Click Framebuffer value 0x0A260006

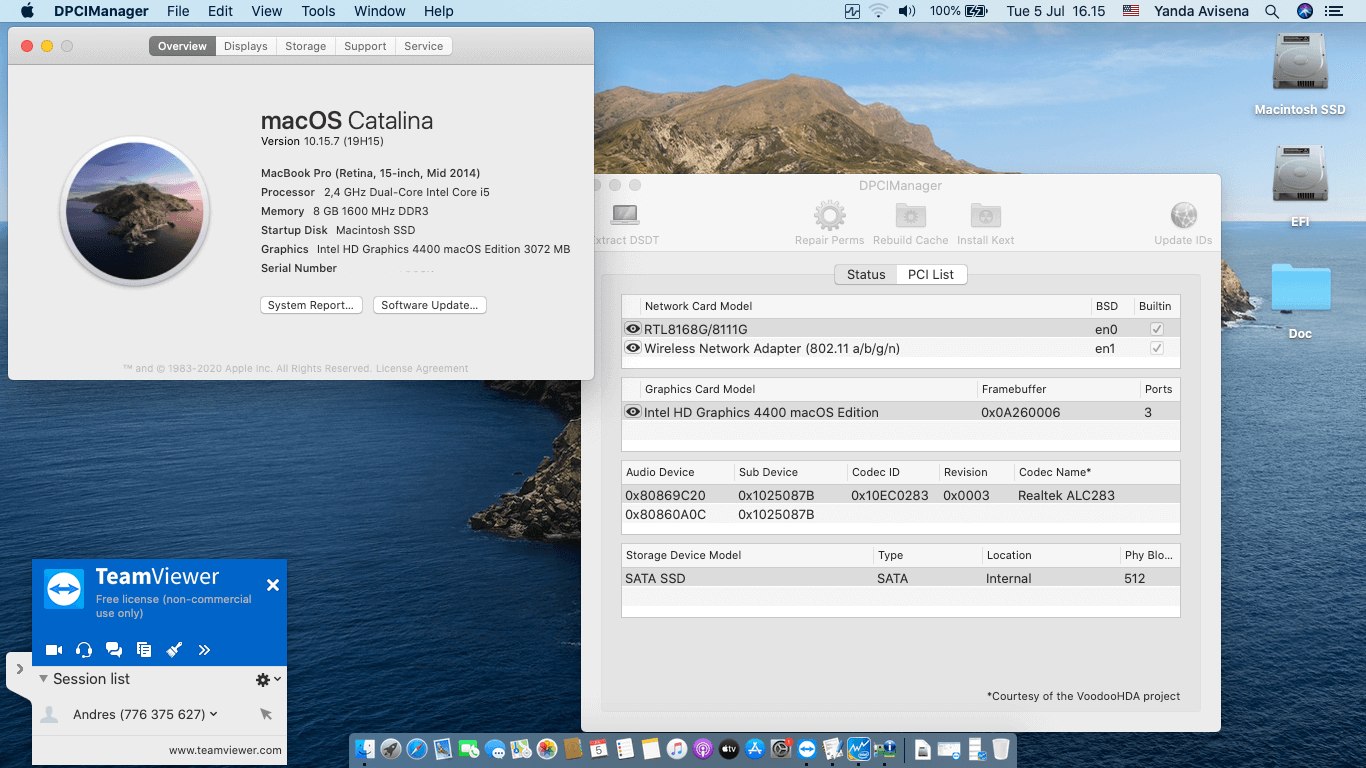point(1020,412)
